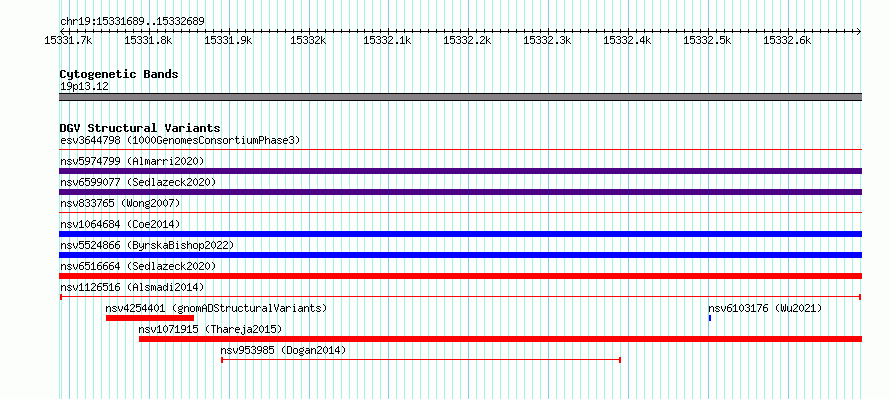Open the nsv6599077 (Sedlazeck2020) label

pos(138,182)
